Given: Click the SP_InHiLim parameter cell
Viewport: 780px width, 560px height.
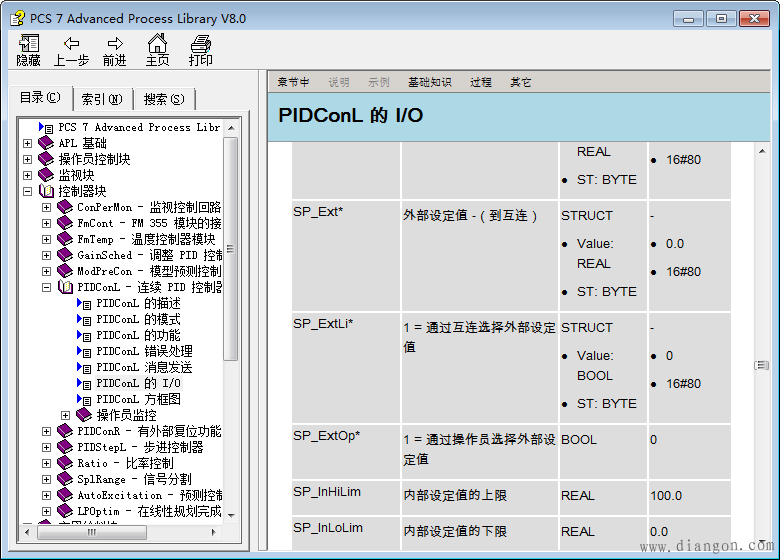Looking at the screenshot, I should (346, 498).
